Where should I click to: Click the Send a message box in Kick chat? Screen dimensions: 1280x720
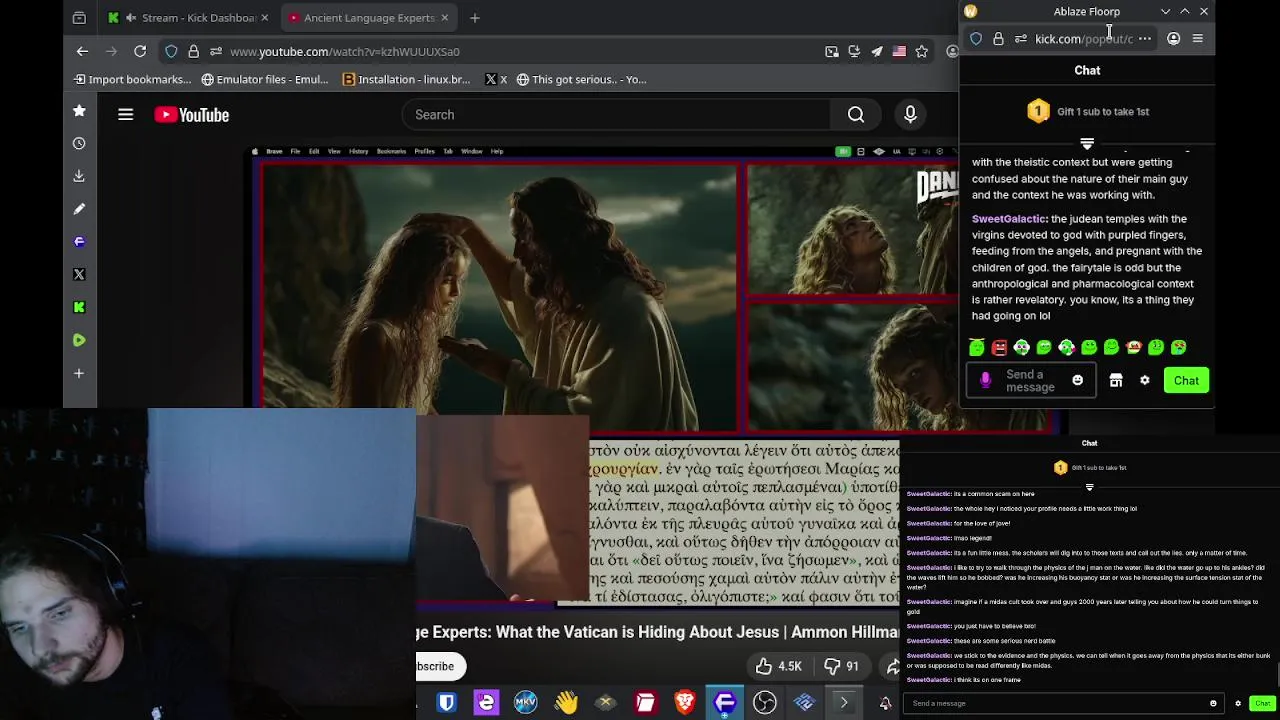[x=1030, y=380]
